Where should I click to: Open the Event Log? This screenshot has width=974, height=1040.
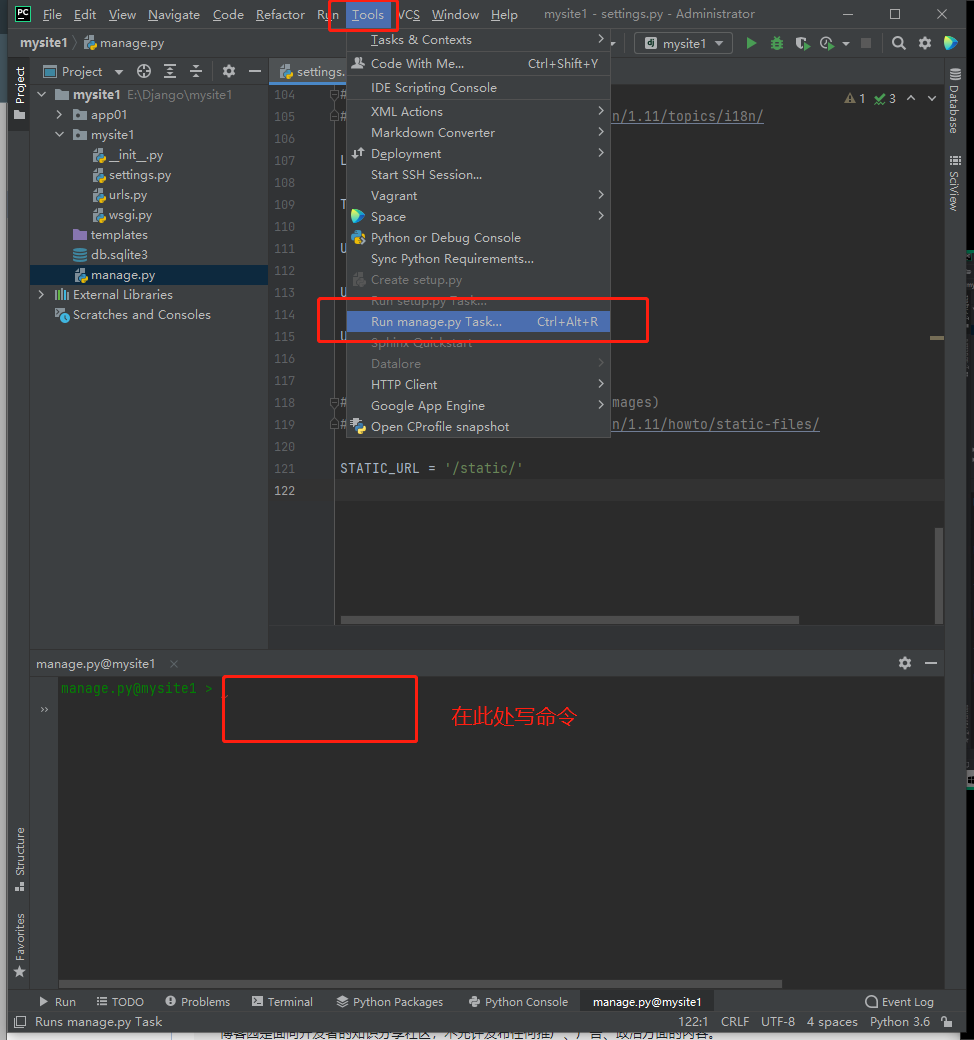(900, 1002)
